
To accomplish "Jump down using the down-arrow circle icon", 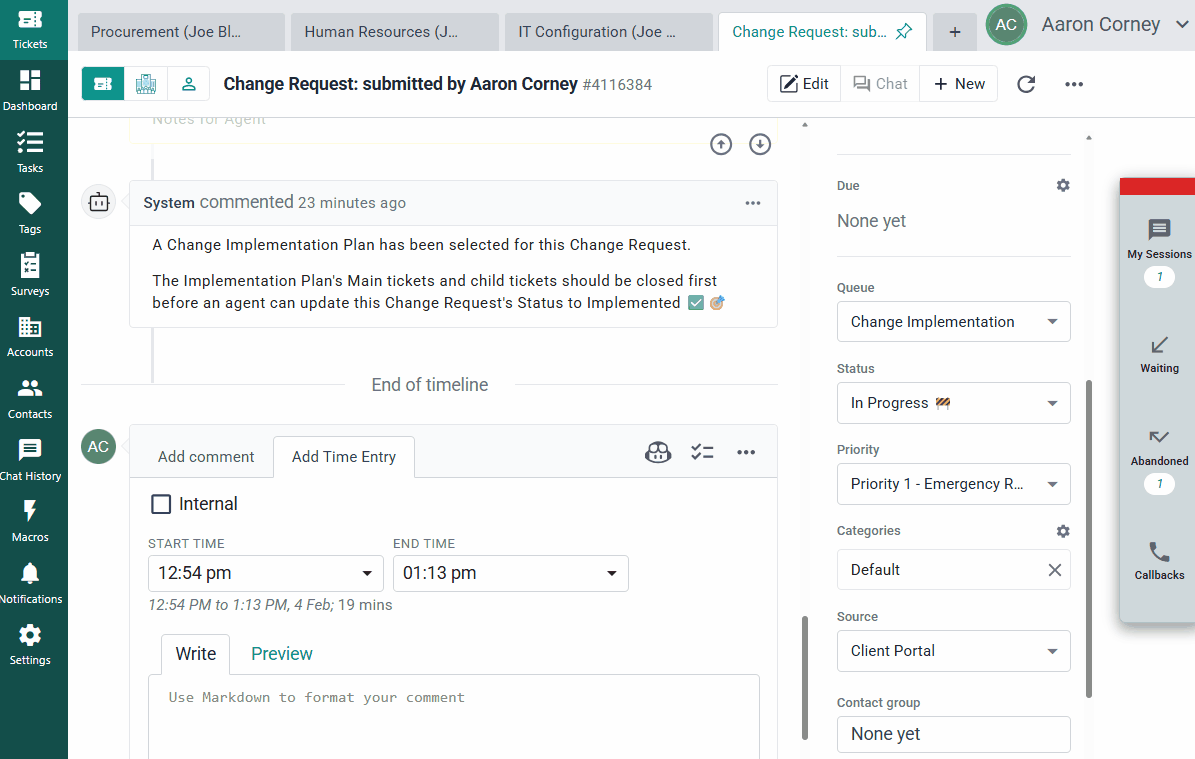I will [x=760, y=145].
